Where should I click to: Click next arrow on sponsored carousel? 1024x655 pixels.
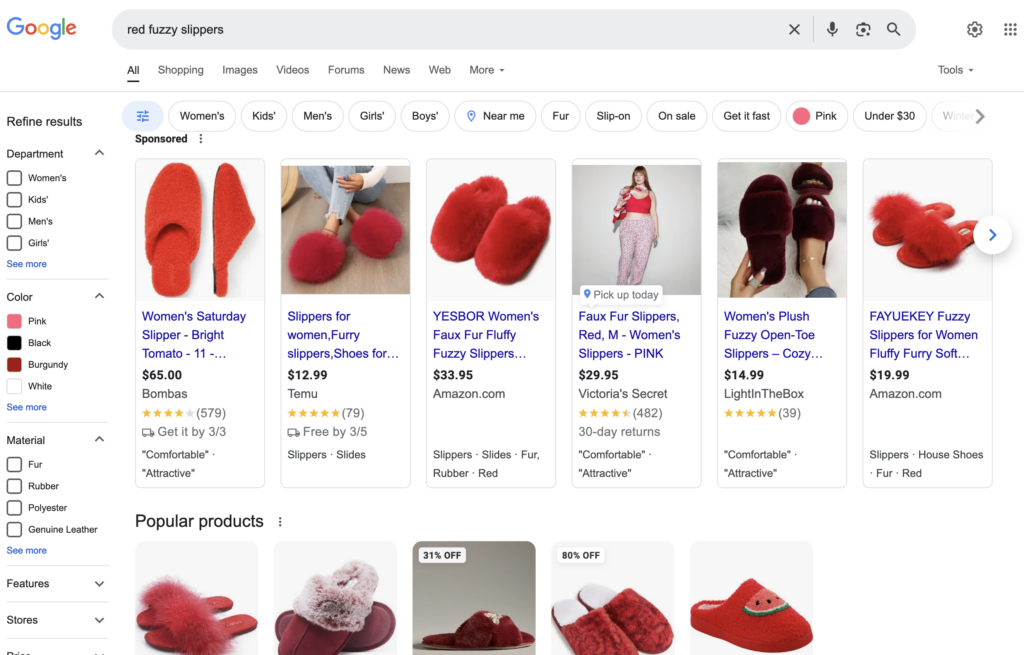[x=992, y=235]
